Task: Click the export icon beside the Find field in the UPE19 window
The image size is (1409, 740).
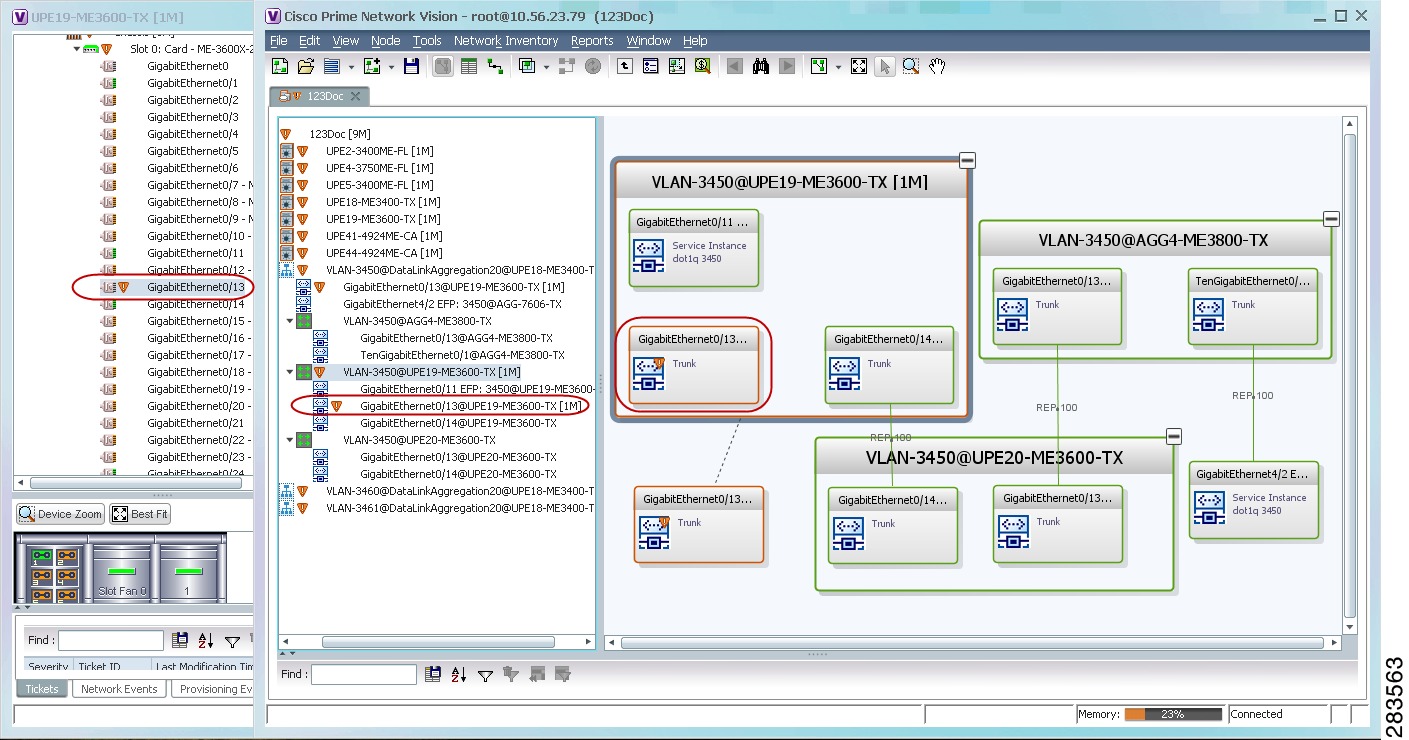Action: pos(180,641)
